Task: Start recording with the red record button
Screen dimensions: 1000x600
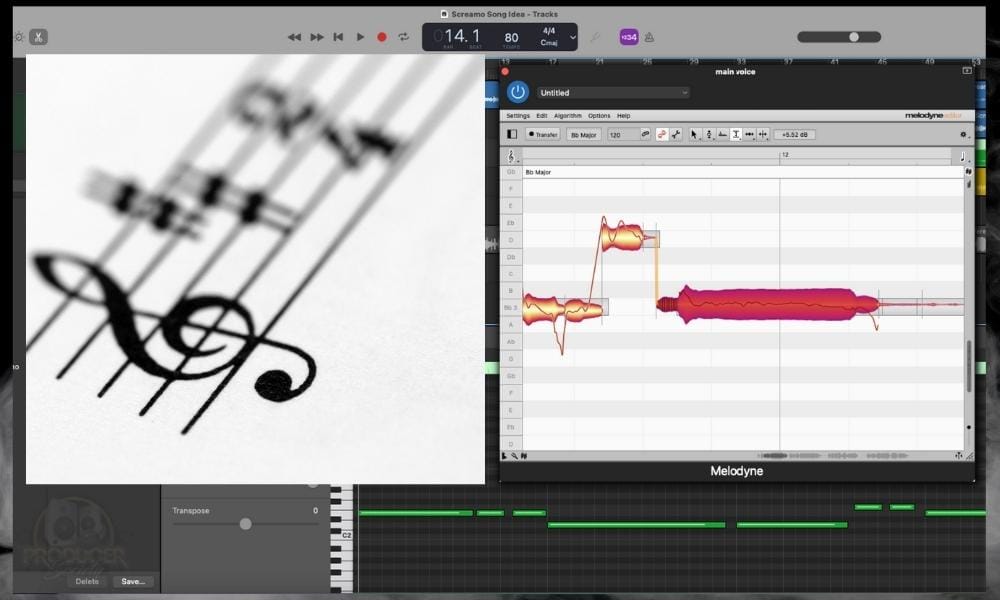Action: point(382,37)
